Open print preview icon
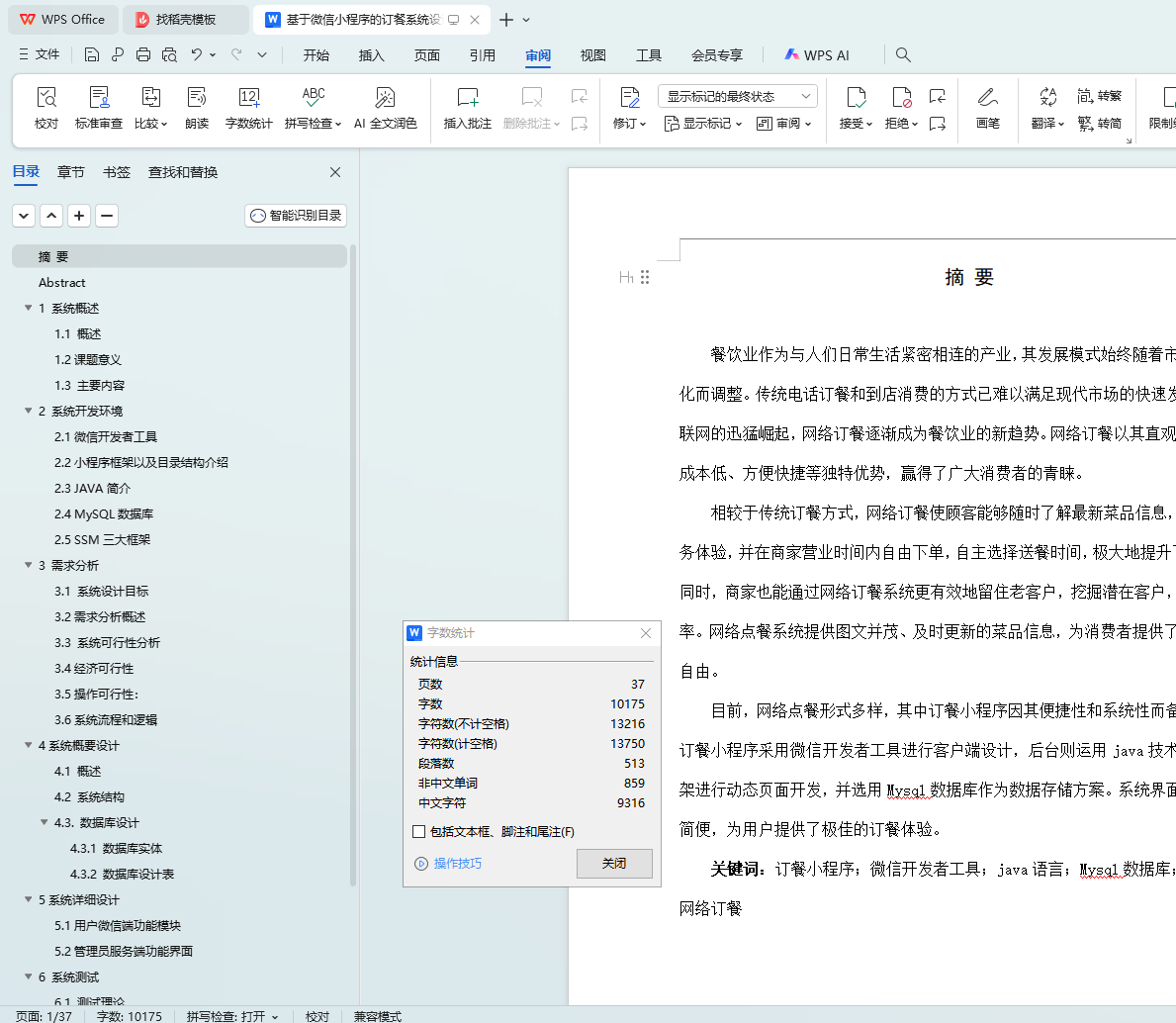The height and width of the screenshot is (1023, 1176). coord(169,54)
